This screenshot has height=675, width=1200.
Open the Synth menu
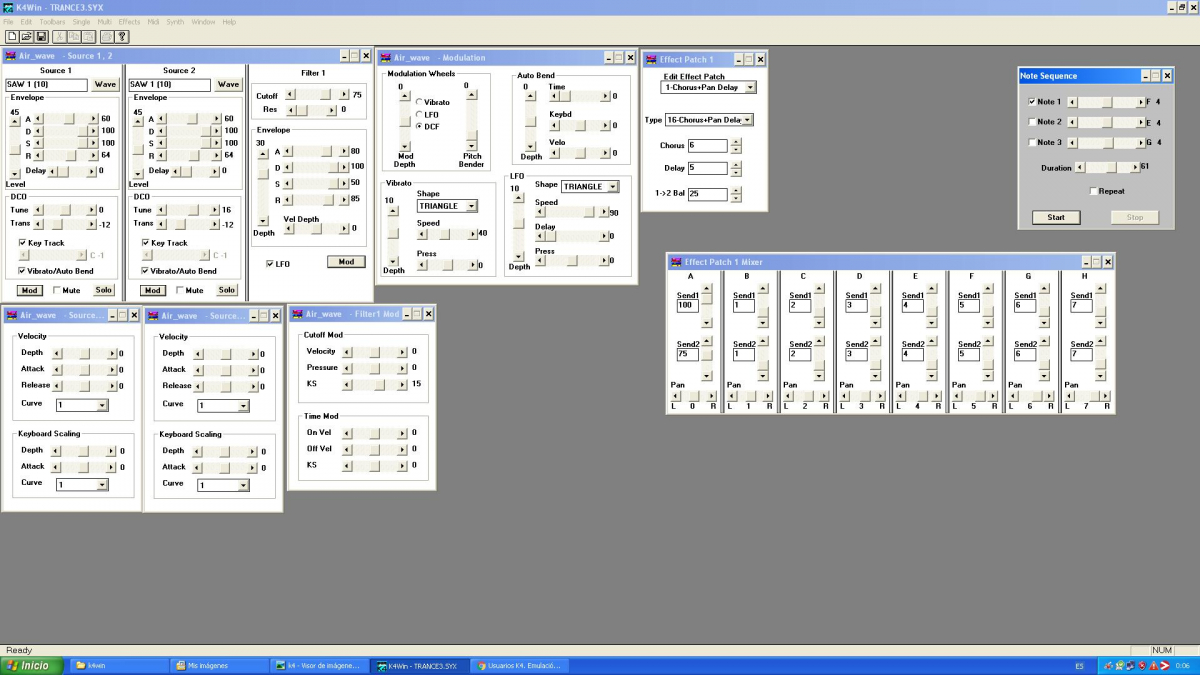pyautogui.click(x=175, y=21)
